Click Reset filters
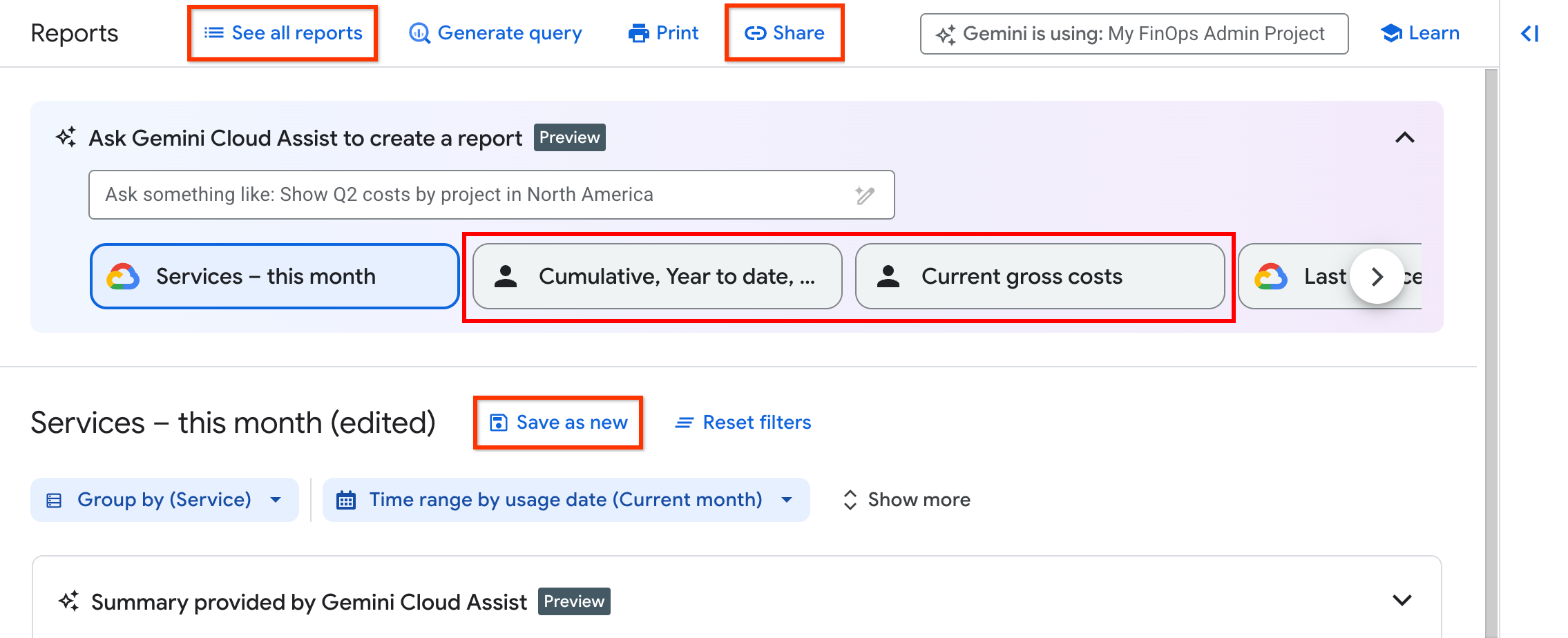The width and height of the screenshot is (1568, 638). 743,422
